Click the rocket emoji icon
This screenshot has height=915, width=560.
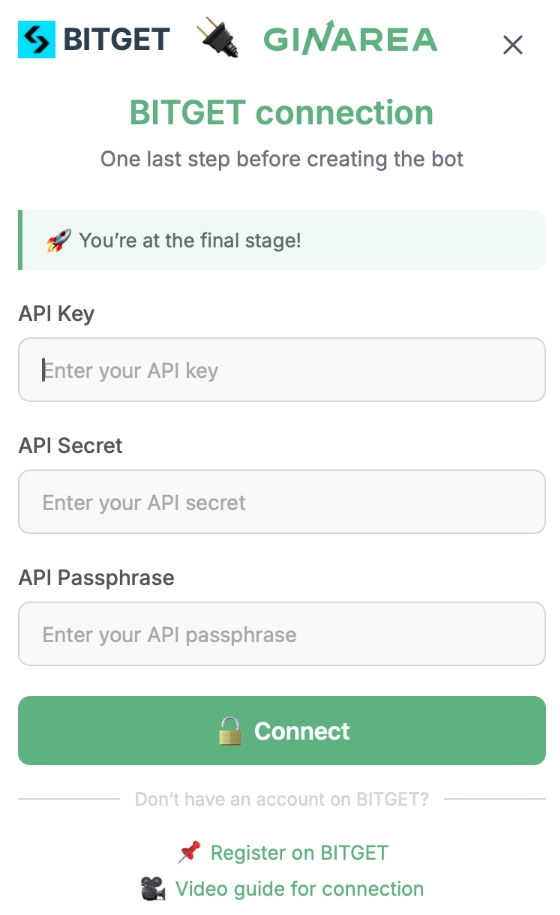coord(59,240)
